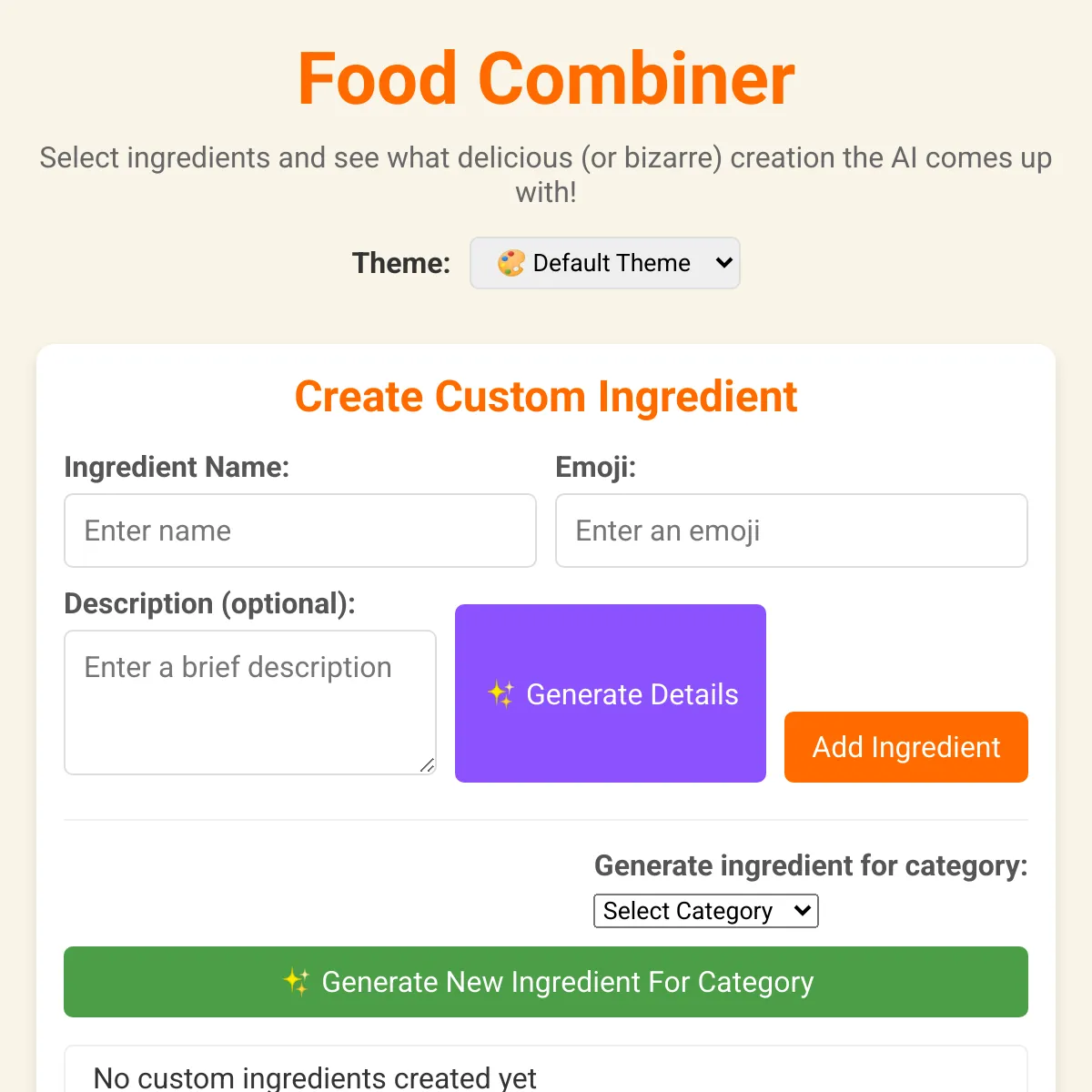
Task: Click the Create Custom Ingredient heading
Action: [x=546, y=397]
